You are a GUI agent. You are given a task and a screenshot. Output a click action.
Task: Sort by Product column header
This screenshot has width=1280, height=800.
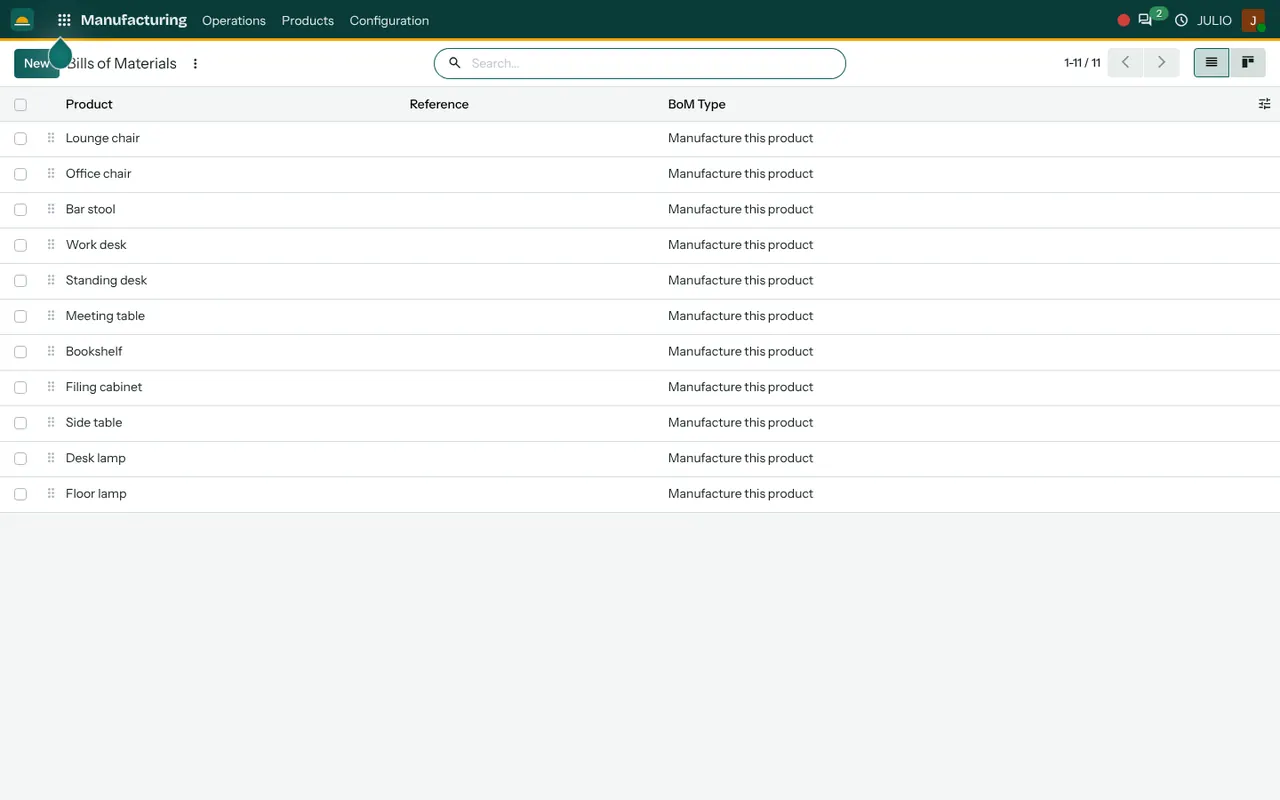(89, 104)
